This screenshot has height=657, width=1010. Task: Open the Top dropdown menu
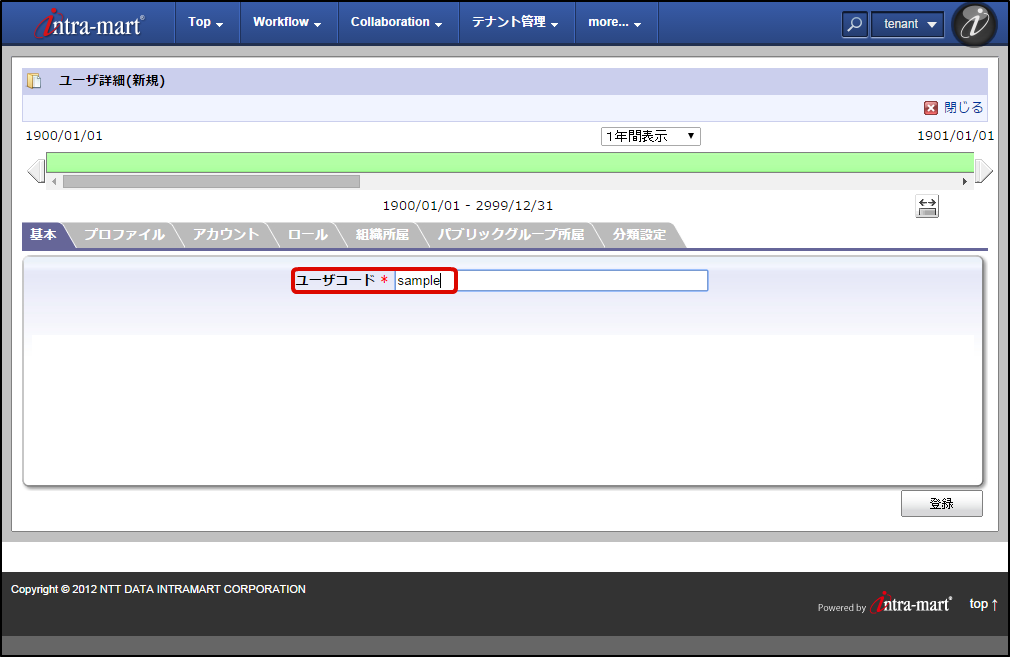206,22
